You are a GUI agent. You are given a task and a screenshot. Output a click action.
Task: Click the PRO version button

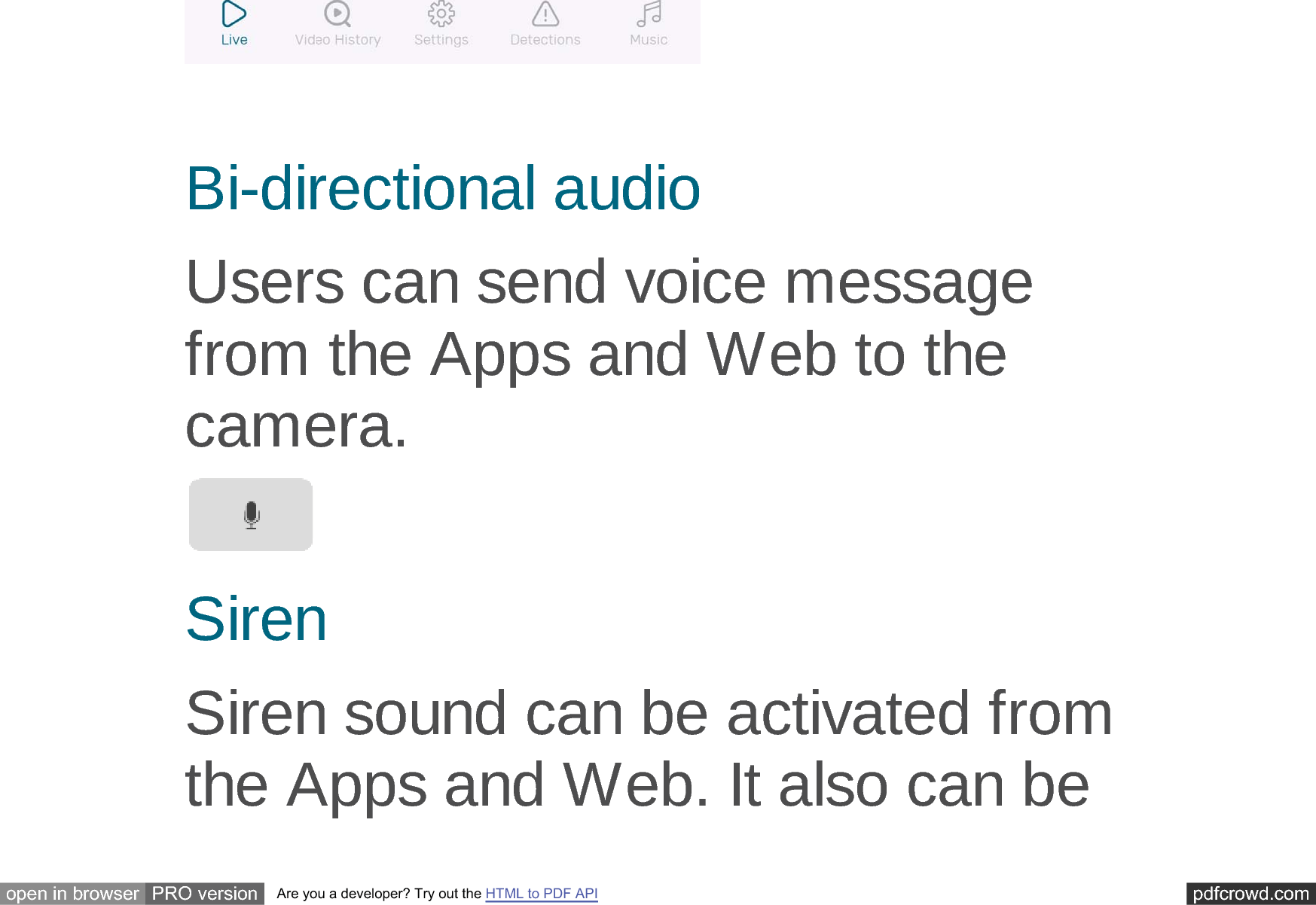click(205, 894)
